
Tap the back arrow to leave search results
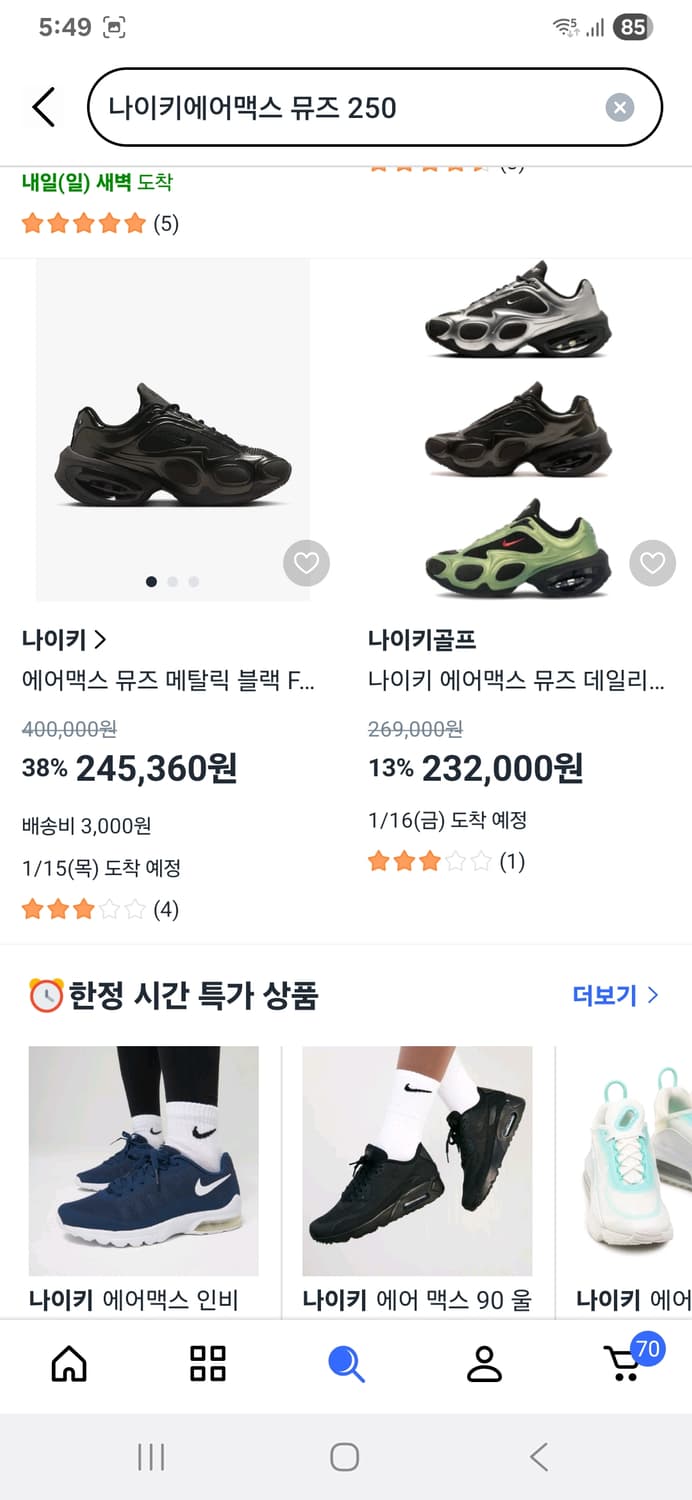(x=41, y=106)
